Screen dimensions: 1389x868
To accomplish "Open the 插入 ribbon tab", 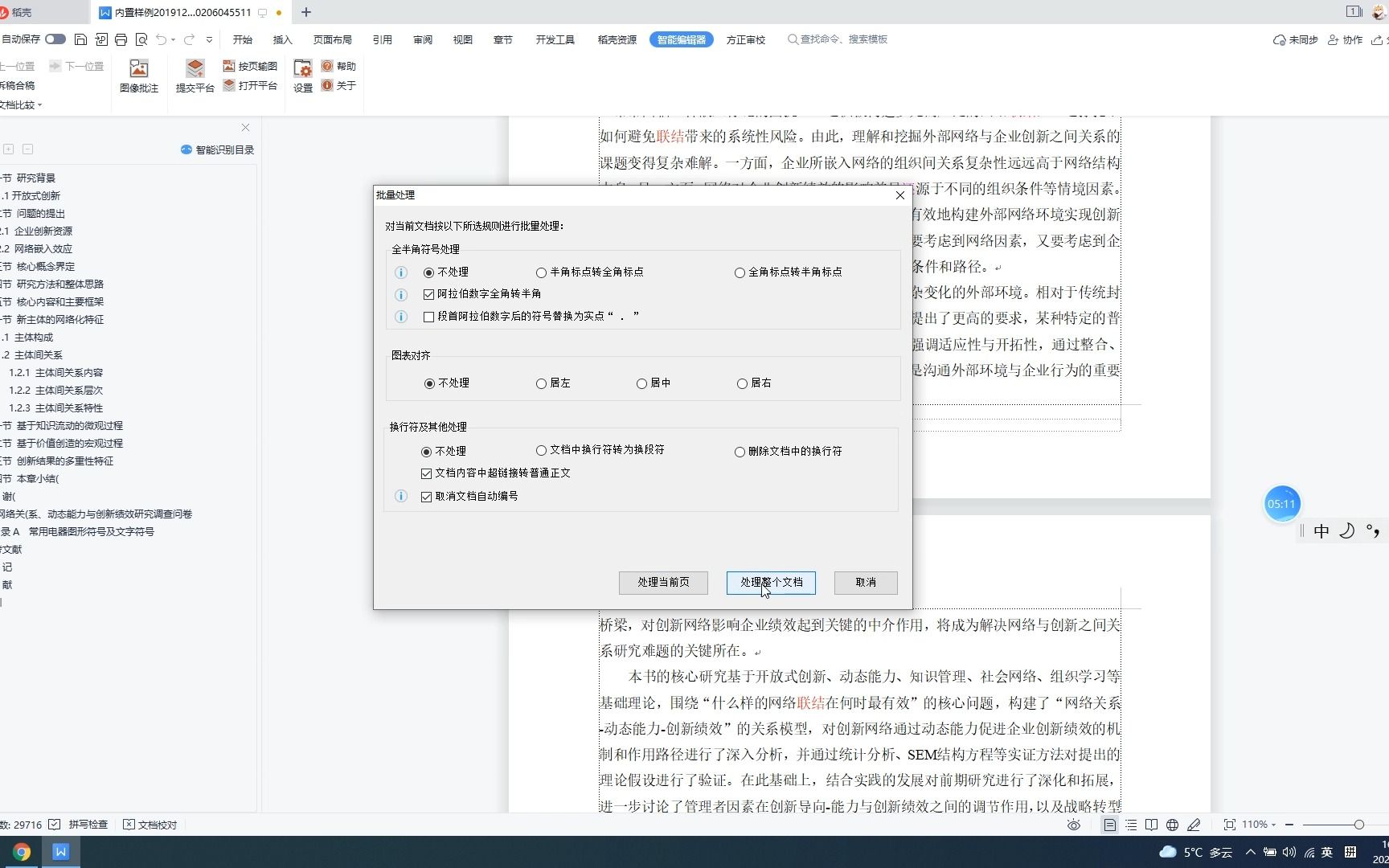I will 282,39.
